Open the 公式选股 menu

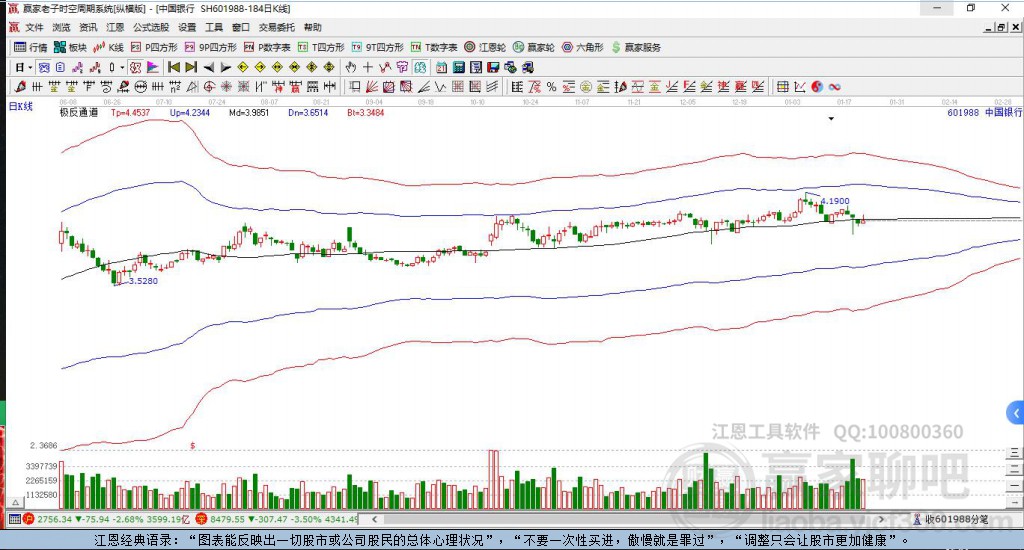click(150, 27)
